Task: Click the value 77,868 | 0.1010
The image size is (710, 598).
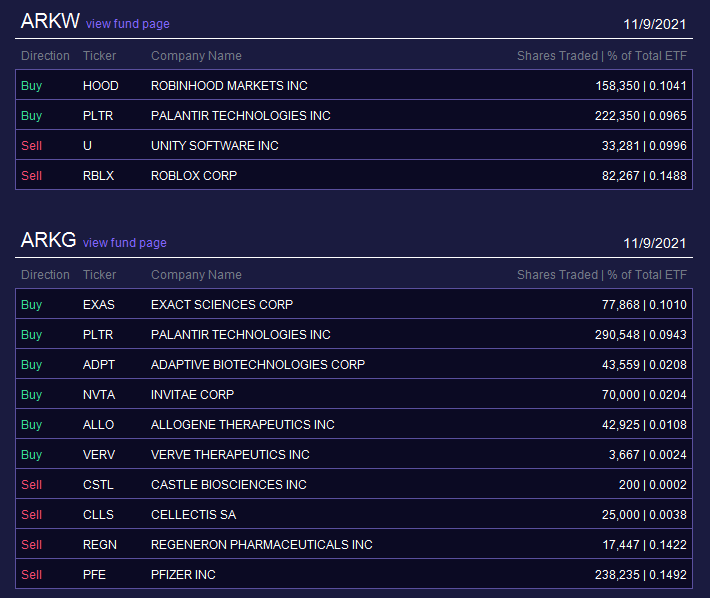Action: pyautogui.click(x=644, y=305)
